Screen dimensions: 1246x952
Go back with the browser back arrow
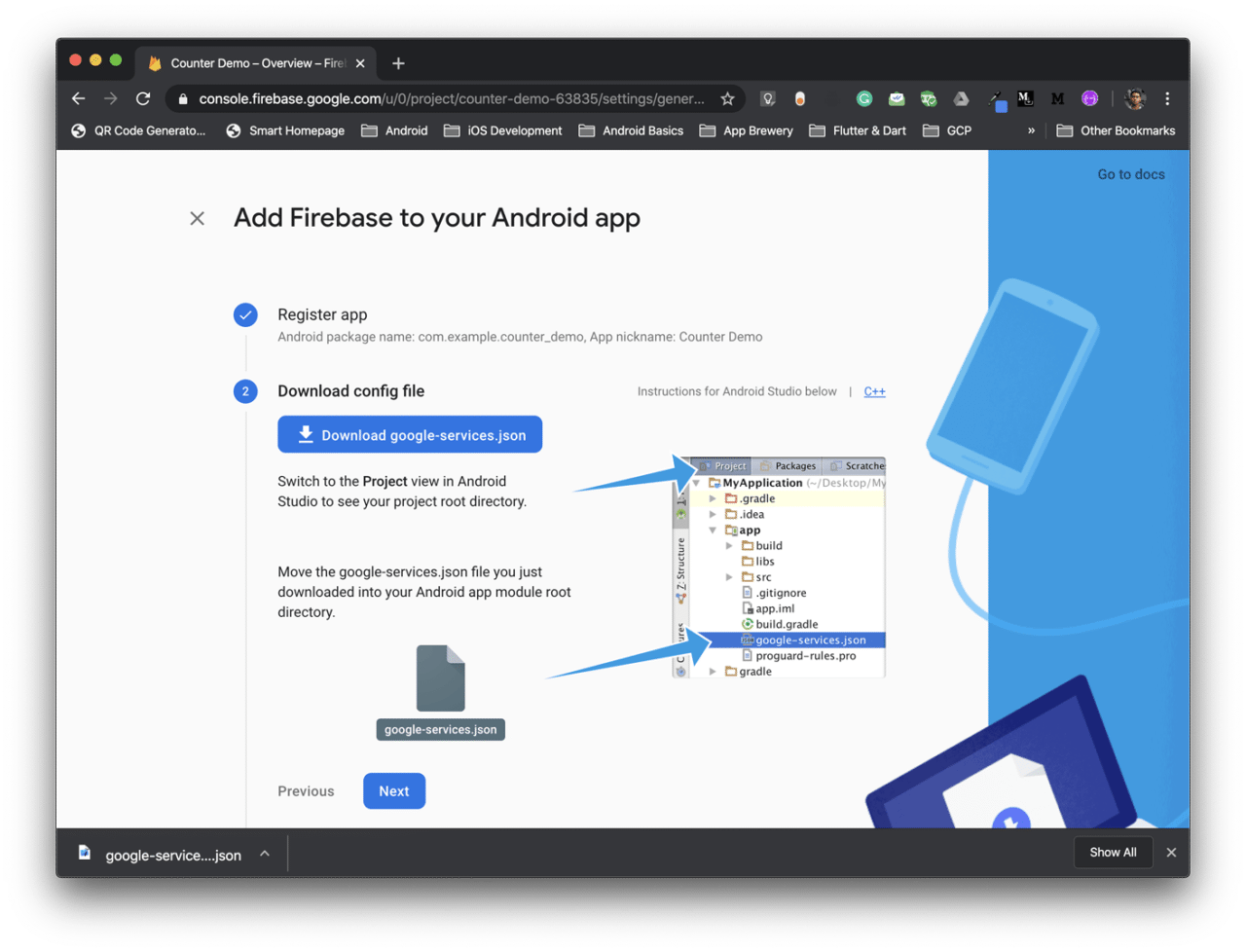pos(79,98)
